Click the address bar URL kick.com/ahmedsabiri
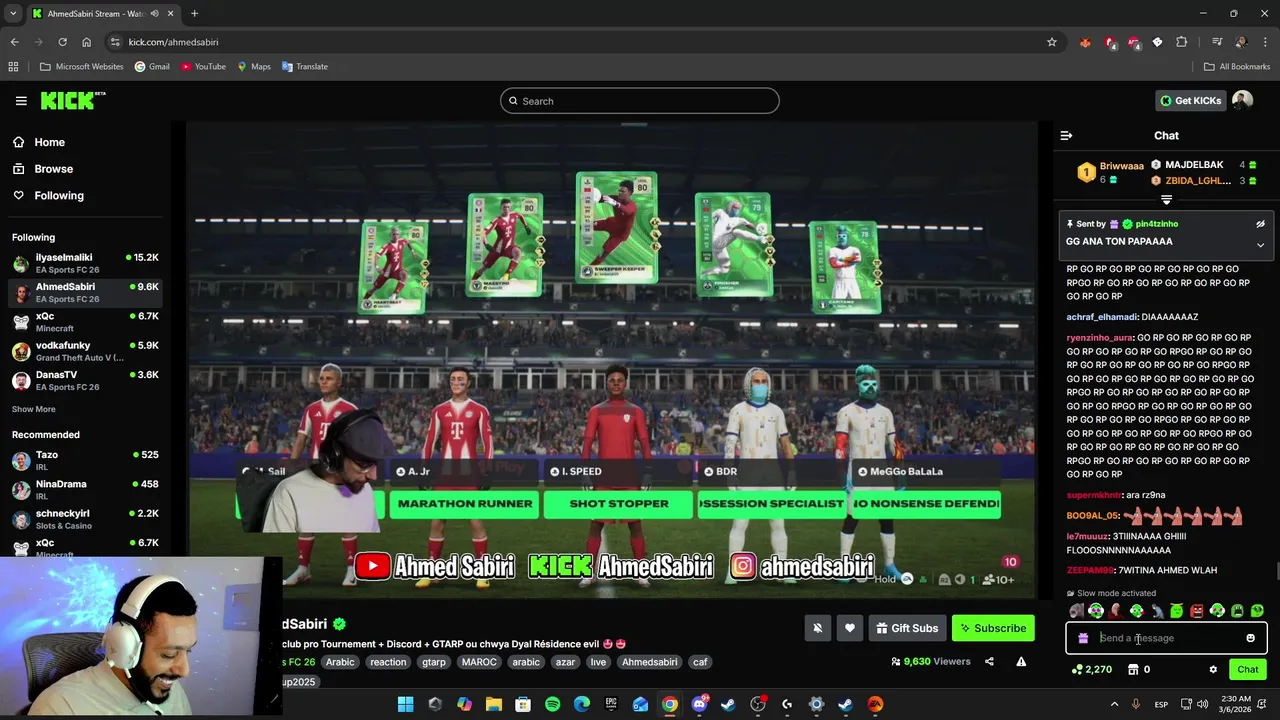This screenshot has height=720, width=1280. tap(173, 42)
